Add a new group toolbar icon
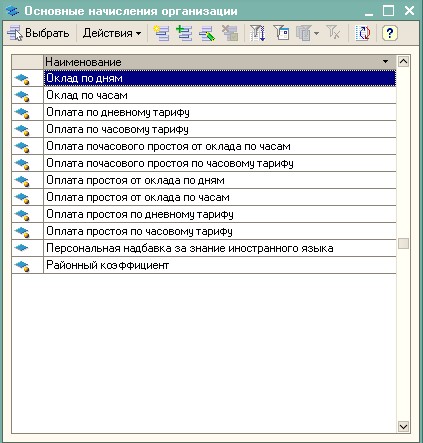This screenshot has width=423, height=443. coord(184,33)
